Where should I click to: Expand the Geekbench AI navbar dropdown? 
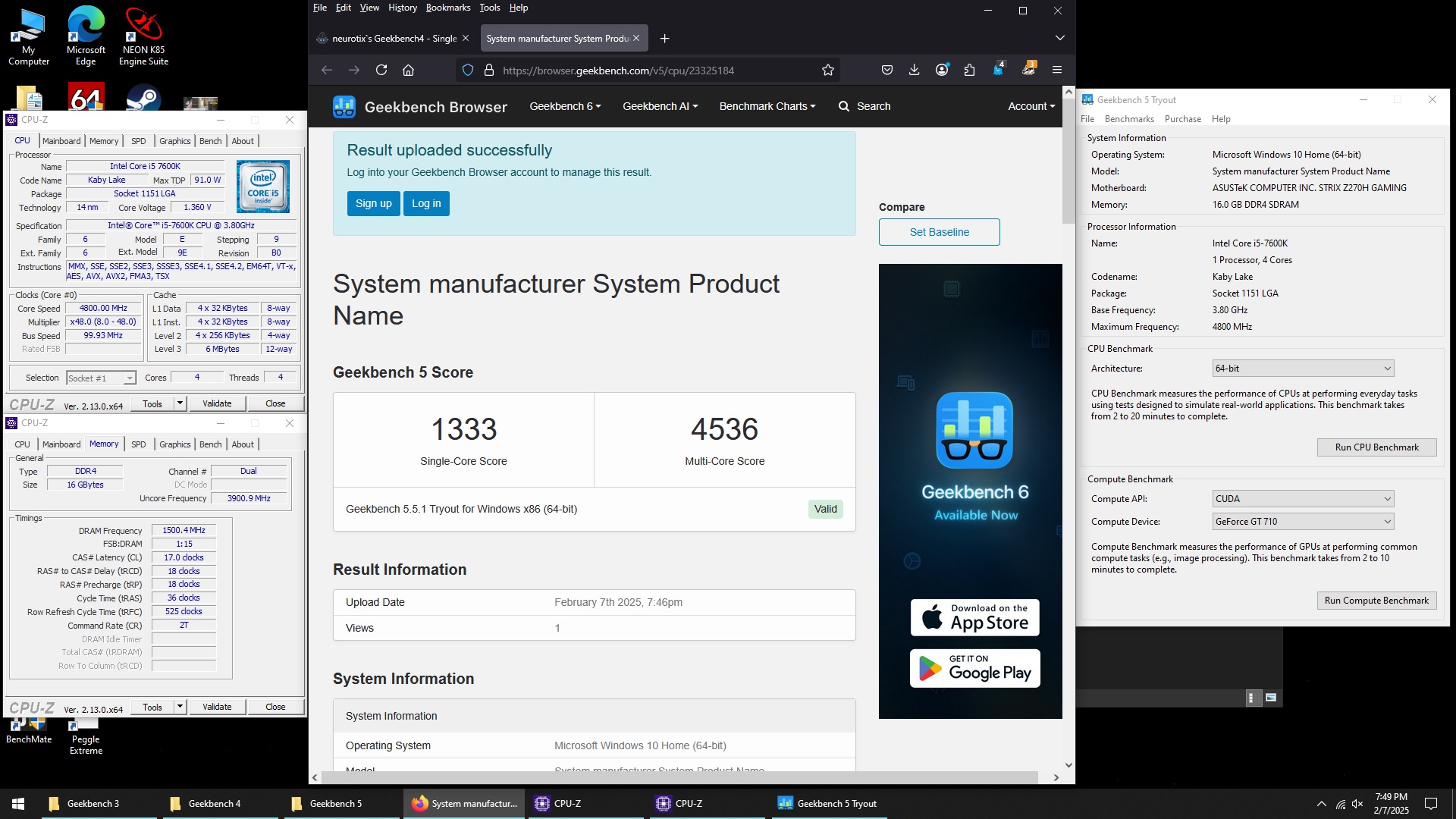[x=660, y=106]
